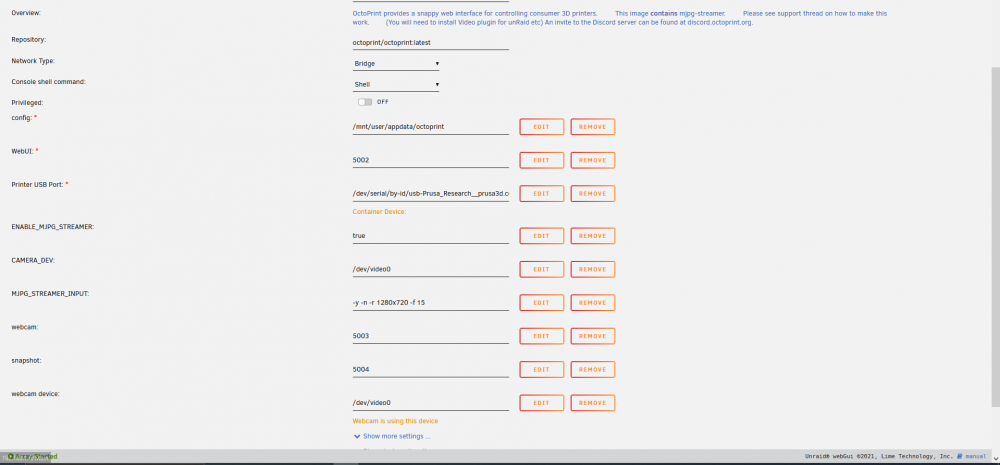Image resolution: width=1000 pixels, height=465 pixels.
Task: Click the Repository field with octoprint/octoprint:latest
Action: [x=430, y=43]
